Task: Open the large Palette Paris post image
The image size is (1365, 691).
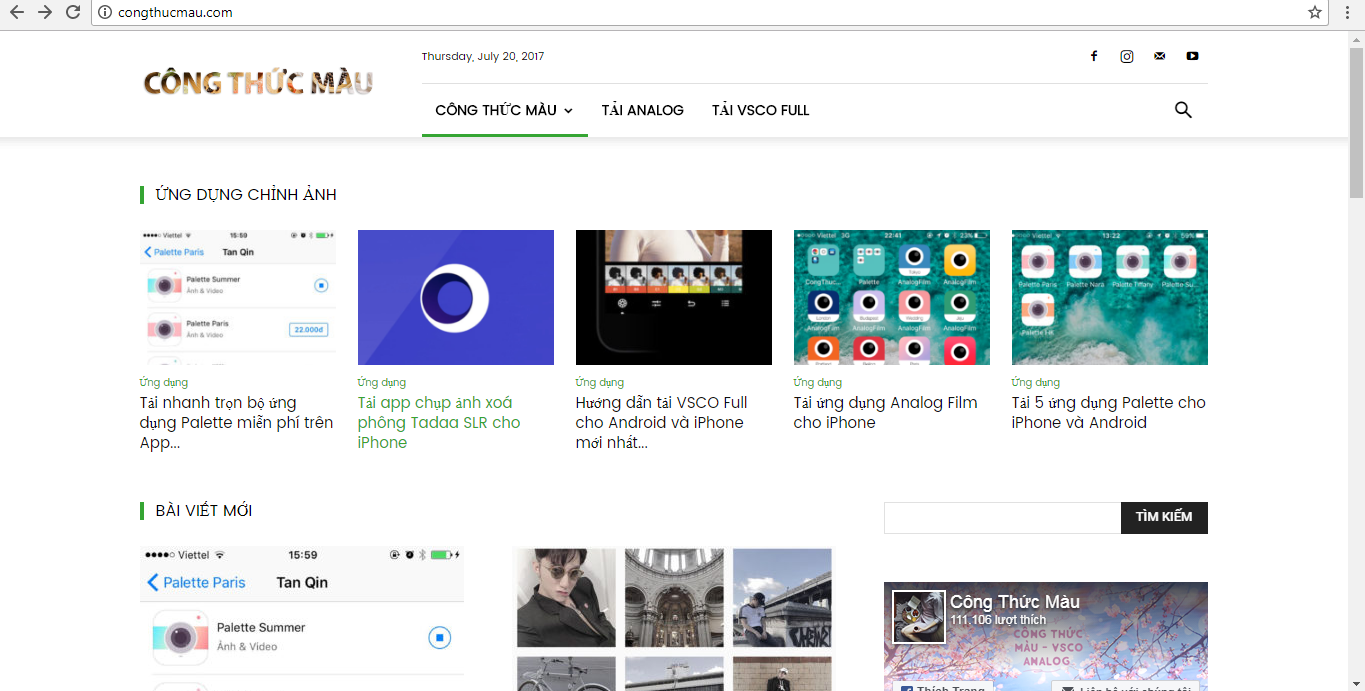Action: [x=302, y=618]
